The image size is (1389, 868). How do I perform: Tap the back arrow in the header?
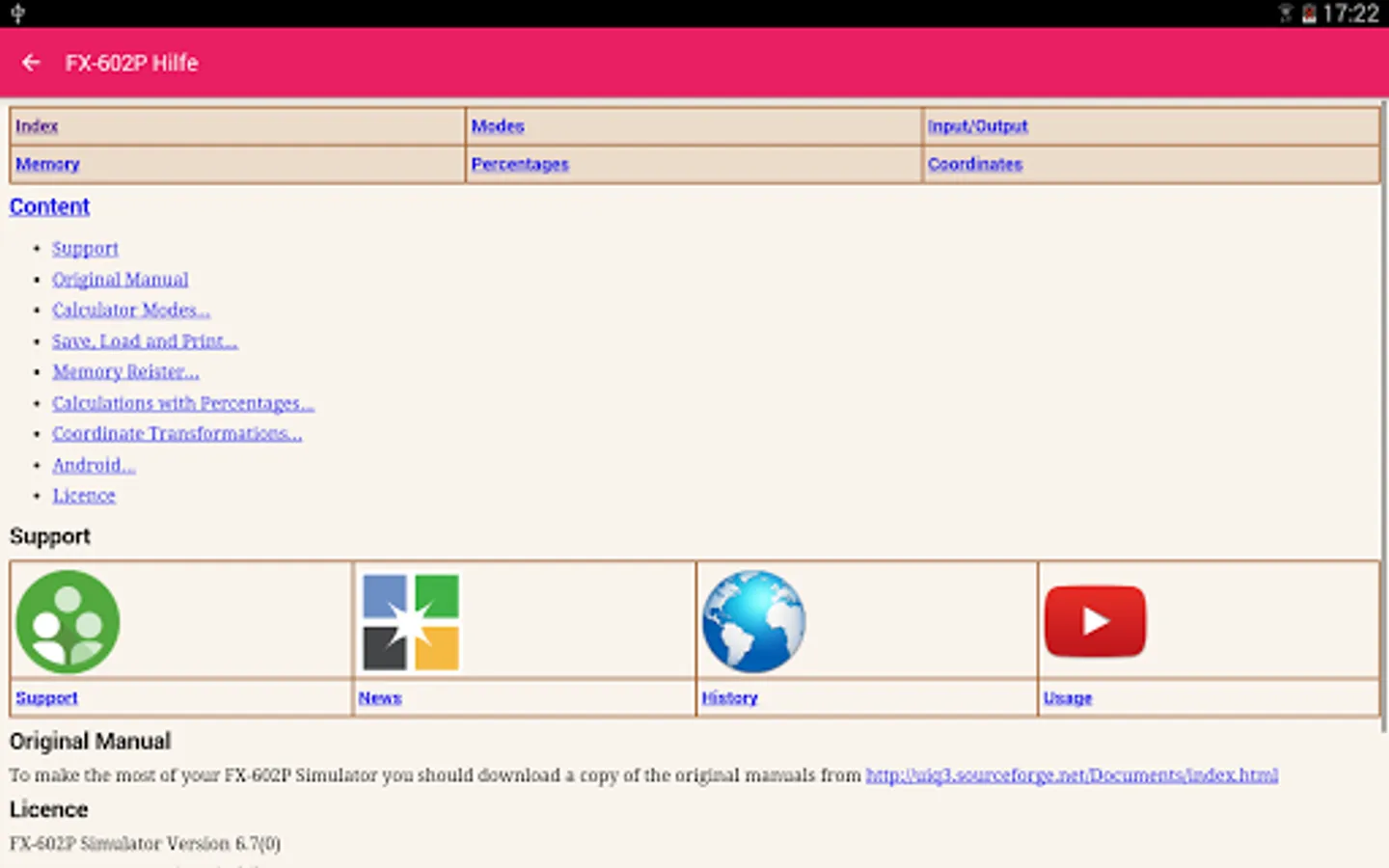point(31,63)
